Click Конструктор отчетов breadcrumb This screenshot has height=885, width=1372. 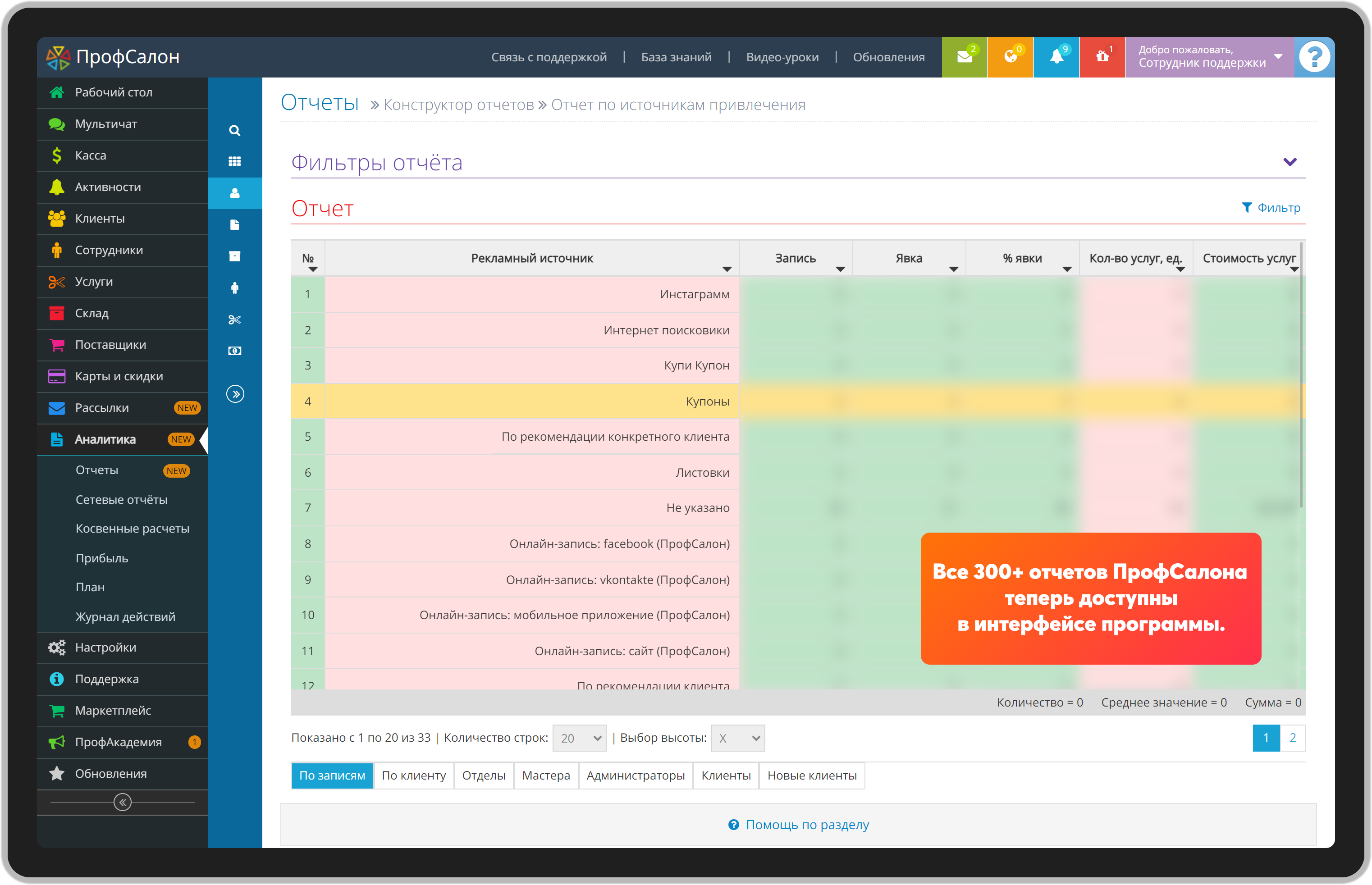coord(459,105)
